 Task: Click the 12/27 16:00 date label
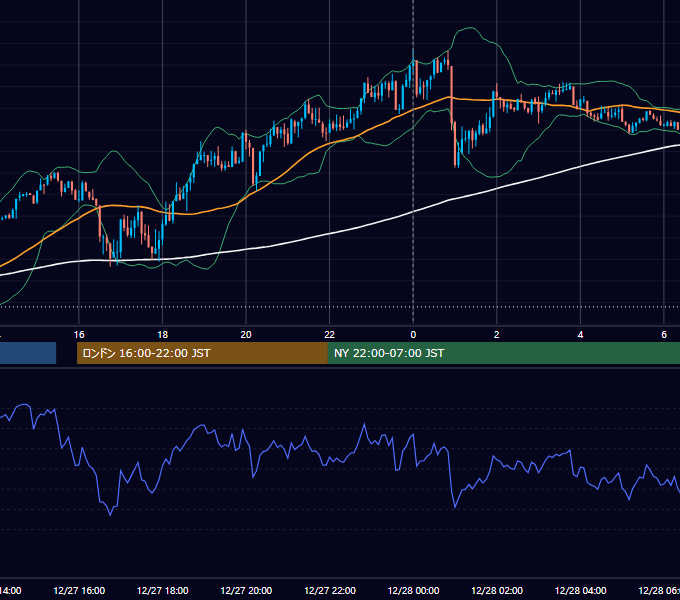click(79, 590)
